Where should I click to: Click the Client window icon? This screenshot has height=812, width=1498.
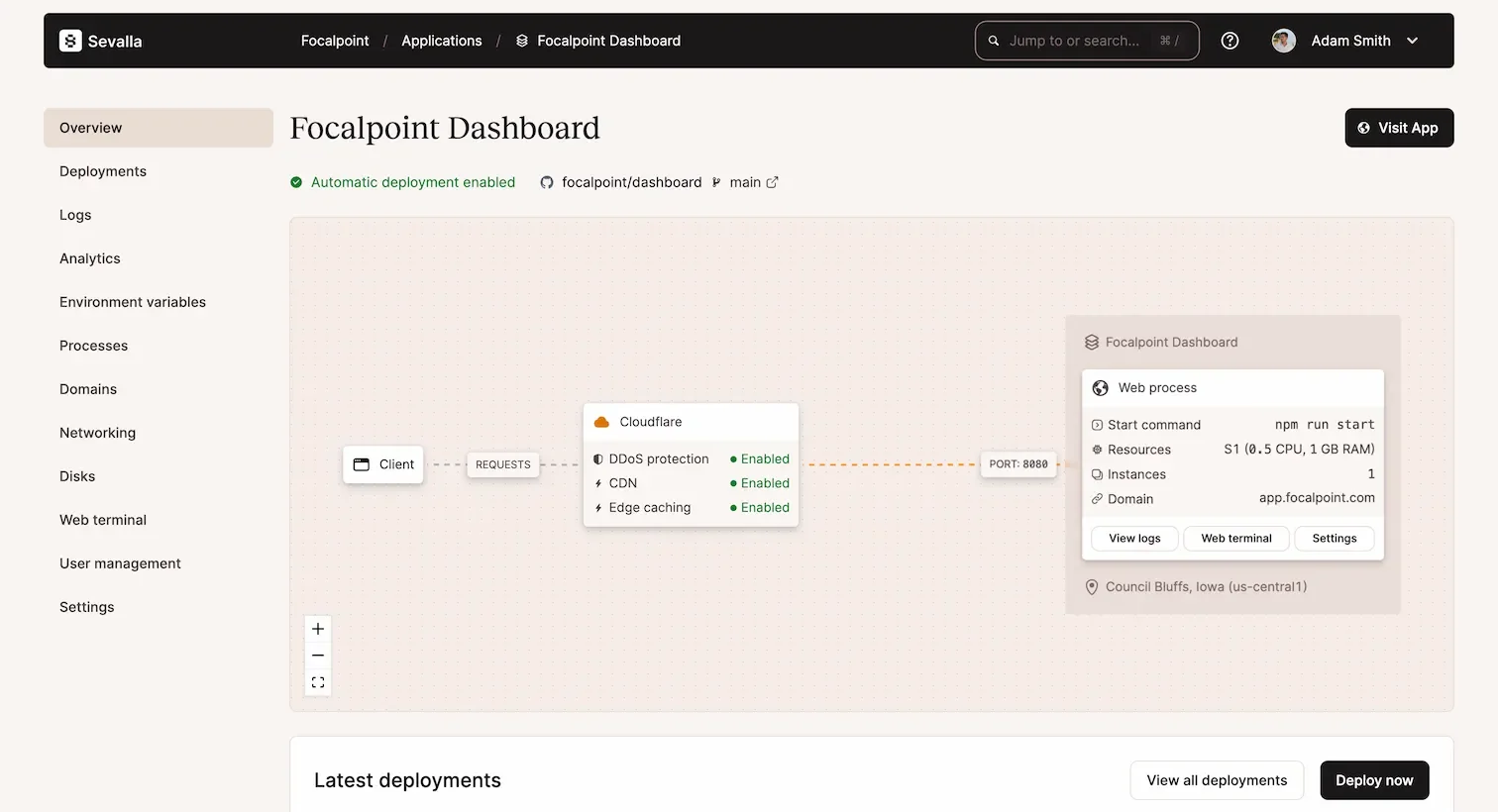tap(362, 464)
